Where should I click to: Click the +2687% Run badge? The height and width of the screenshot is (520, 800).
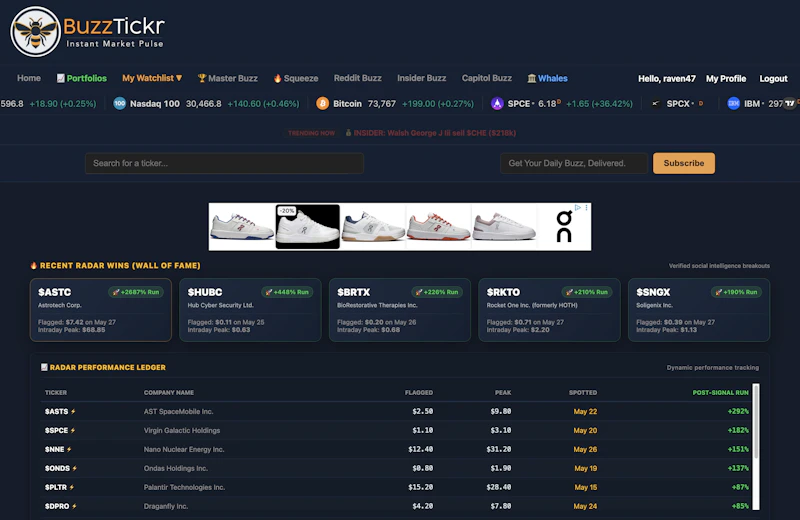pos(136,292)
